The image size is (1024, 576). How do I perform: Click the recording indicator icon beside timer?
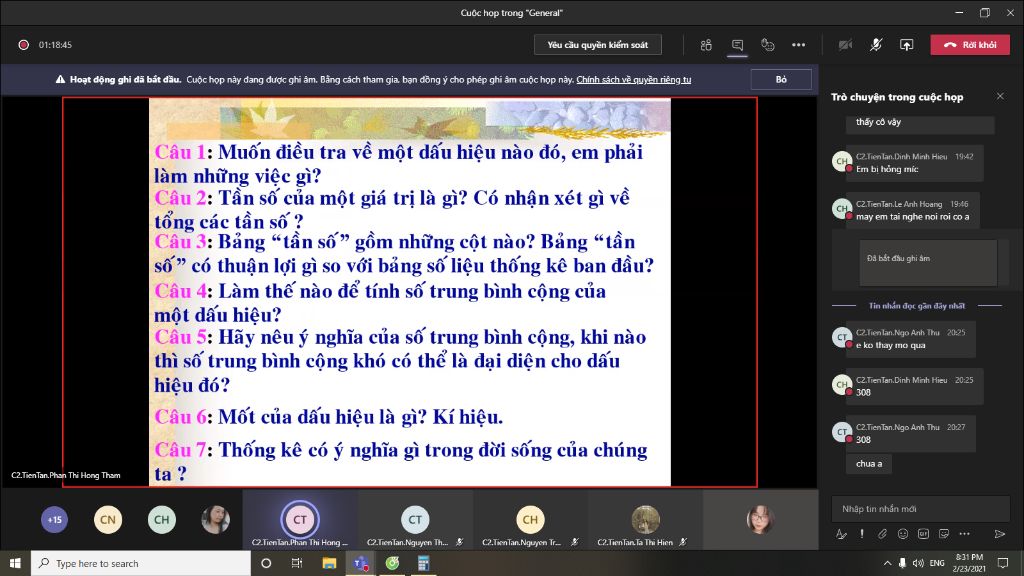tap(24, 45)
